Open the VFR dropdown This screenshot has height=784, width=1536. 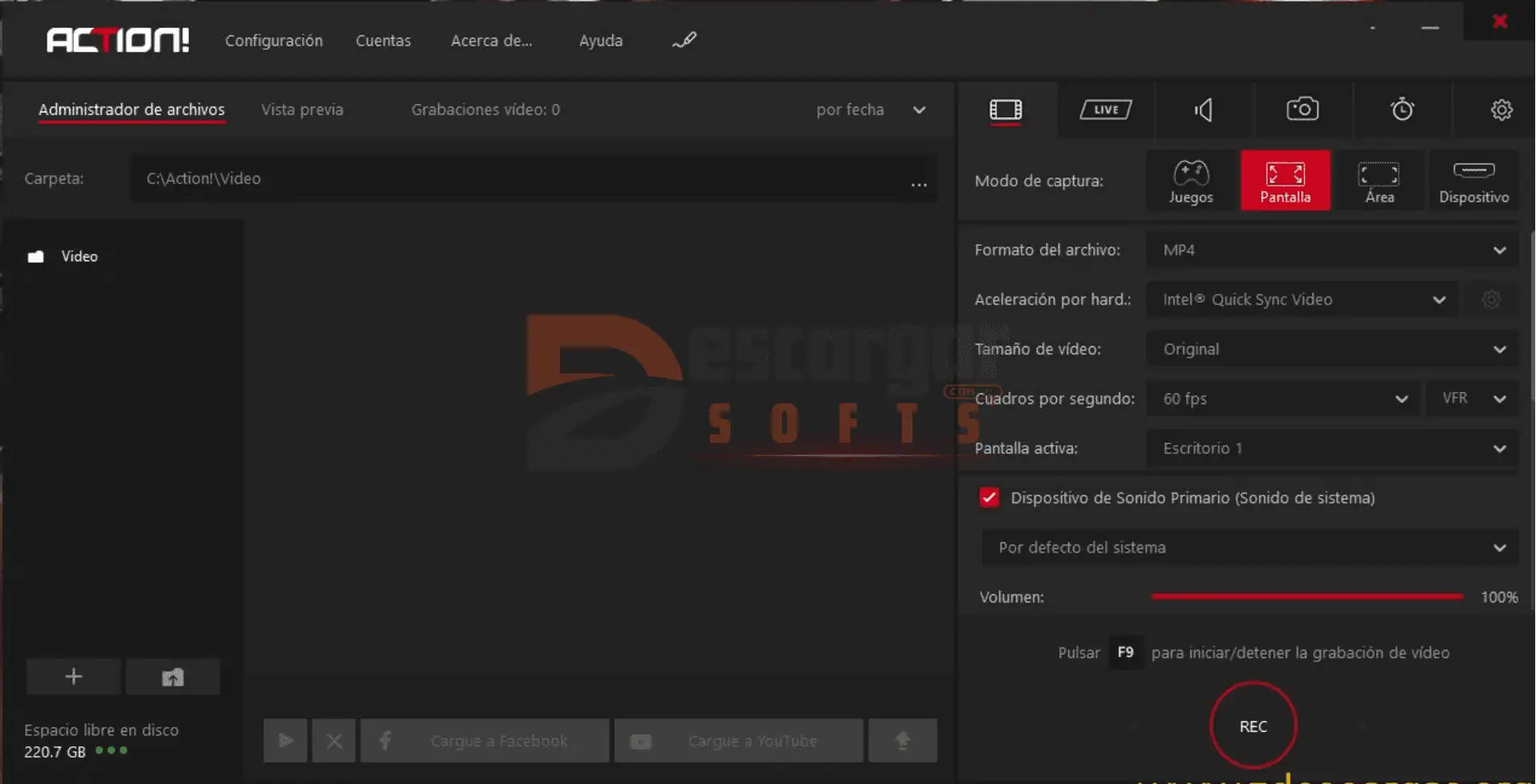1473,398
